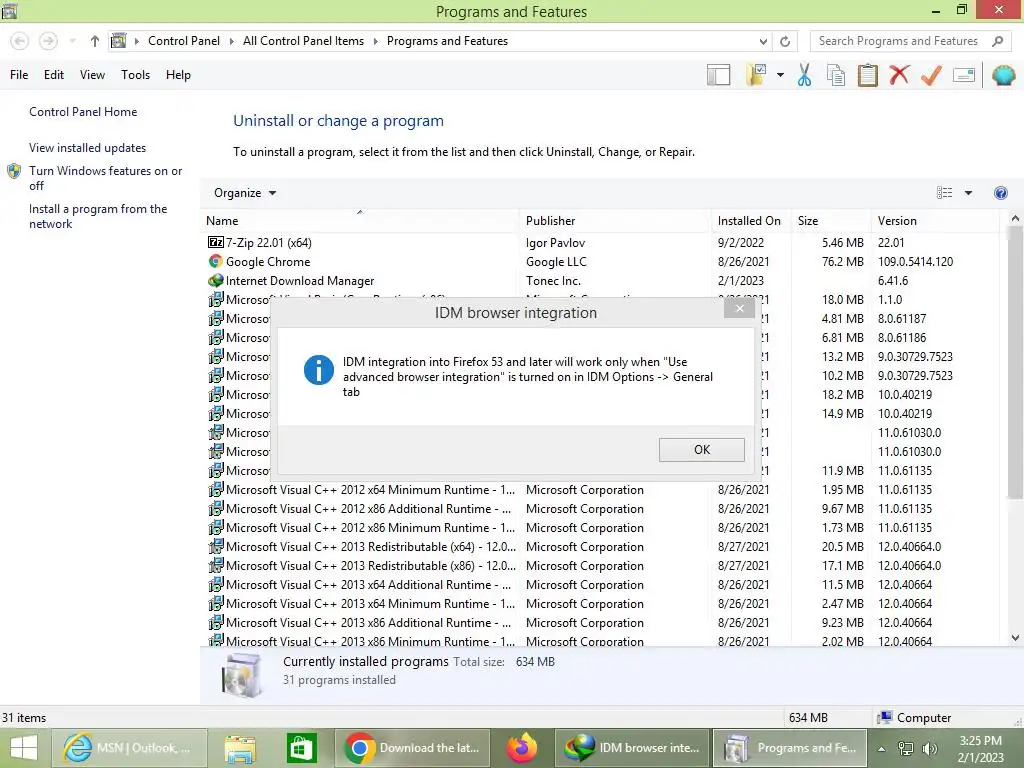This screenshot has width=1024, height=768.
Task: Close the IDM browser integration dialog
Action: 739,308
